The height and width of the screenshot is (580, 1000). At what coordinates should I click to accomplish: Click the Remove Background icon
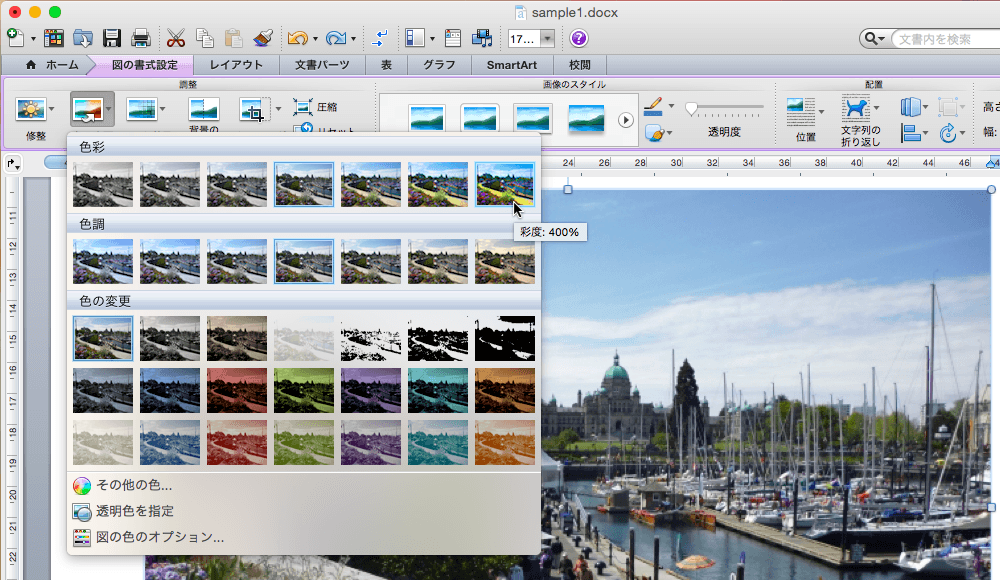click(x=203, y=109)
